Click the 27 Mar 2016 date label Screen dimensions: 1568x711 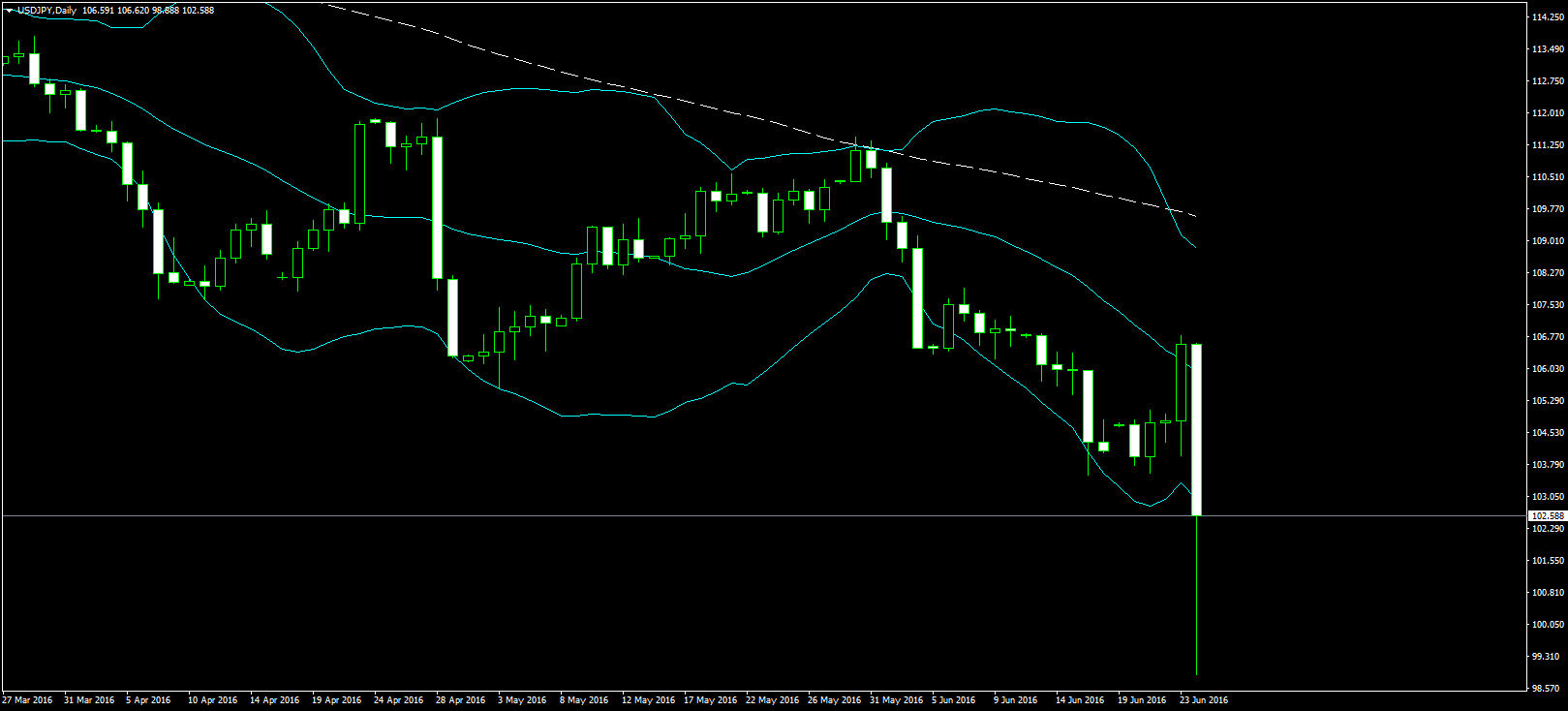[x=28, y=699]
